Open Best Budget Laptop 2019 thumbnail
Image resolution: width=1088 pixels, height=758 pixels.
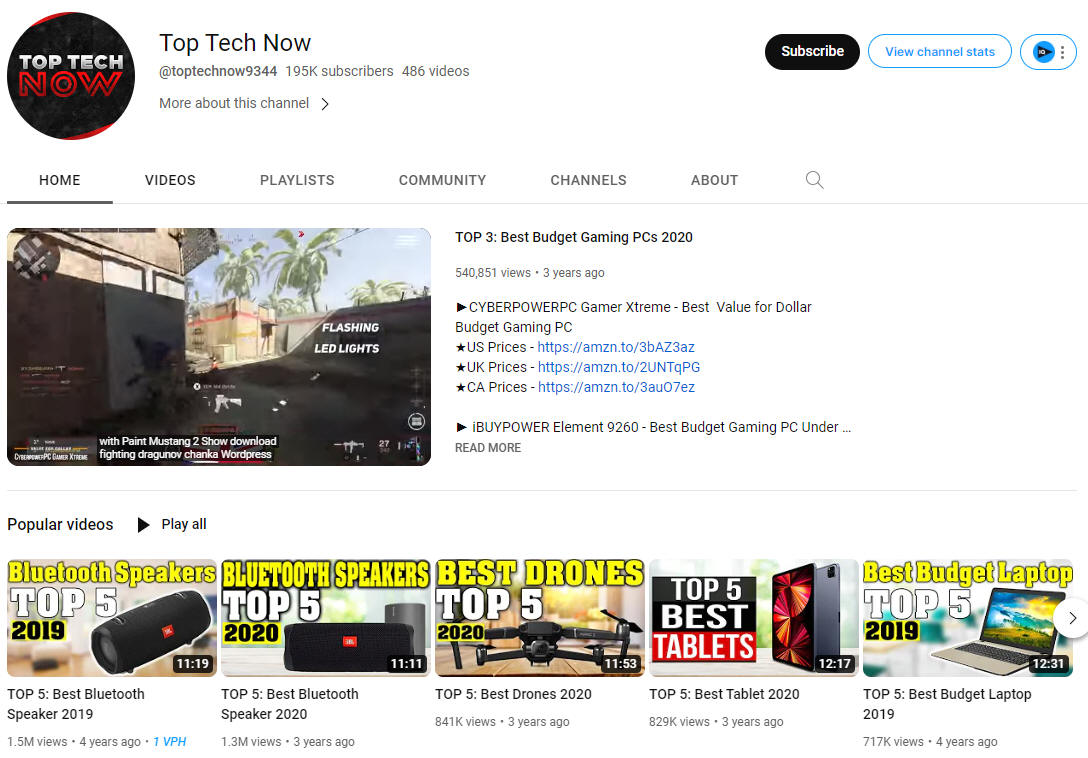(968, 618)
